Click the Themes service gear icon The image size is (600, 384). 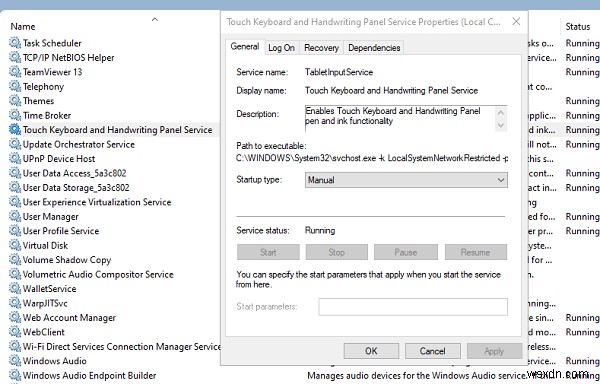tap(15, 101)
